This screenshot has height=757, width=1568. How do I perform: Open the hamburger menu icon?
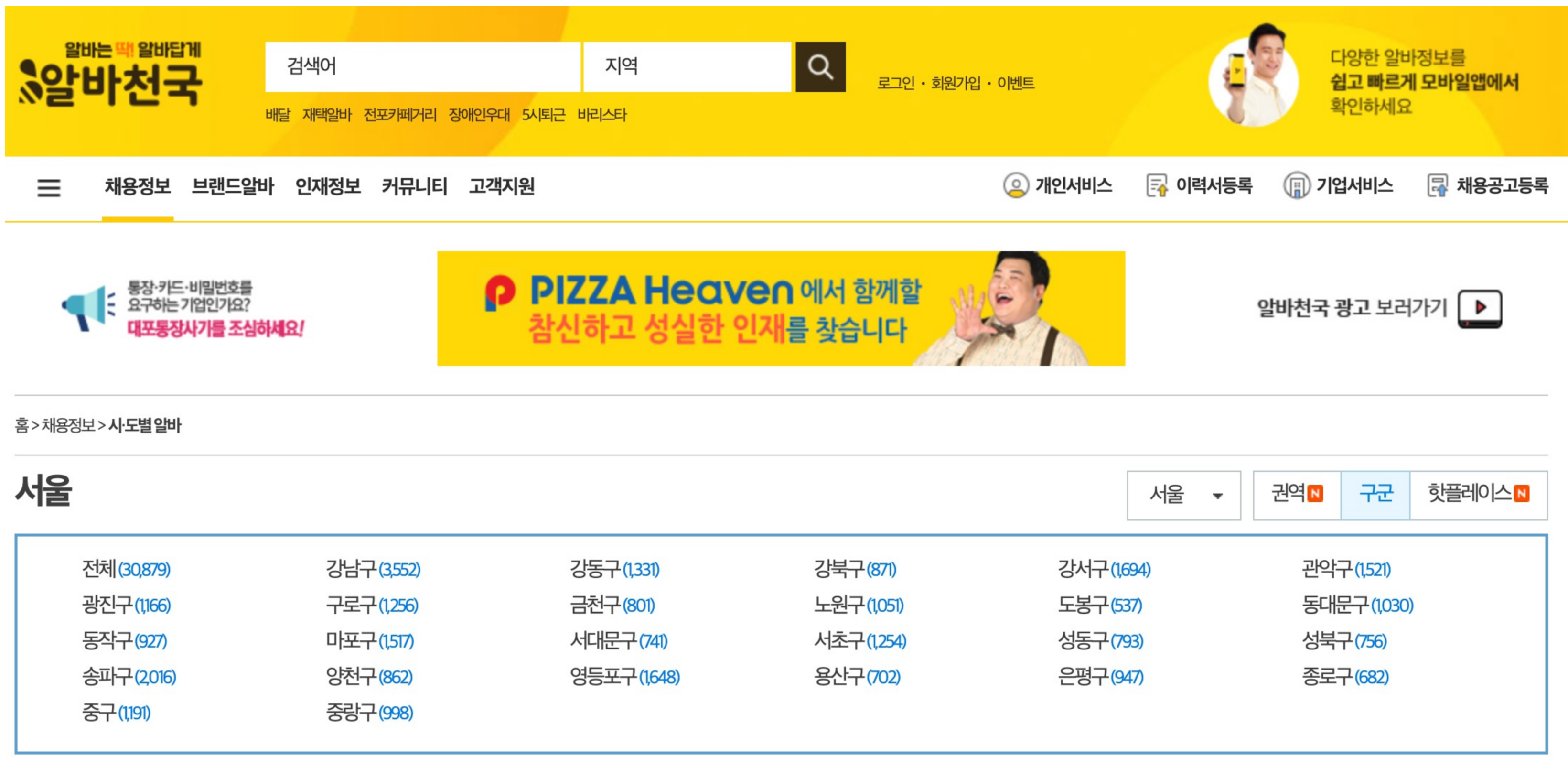(x=49, y=187)
